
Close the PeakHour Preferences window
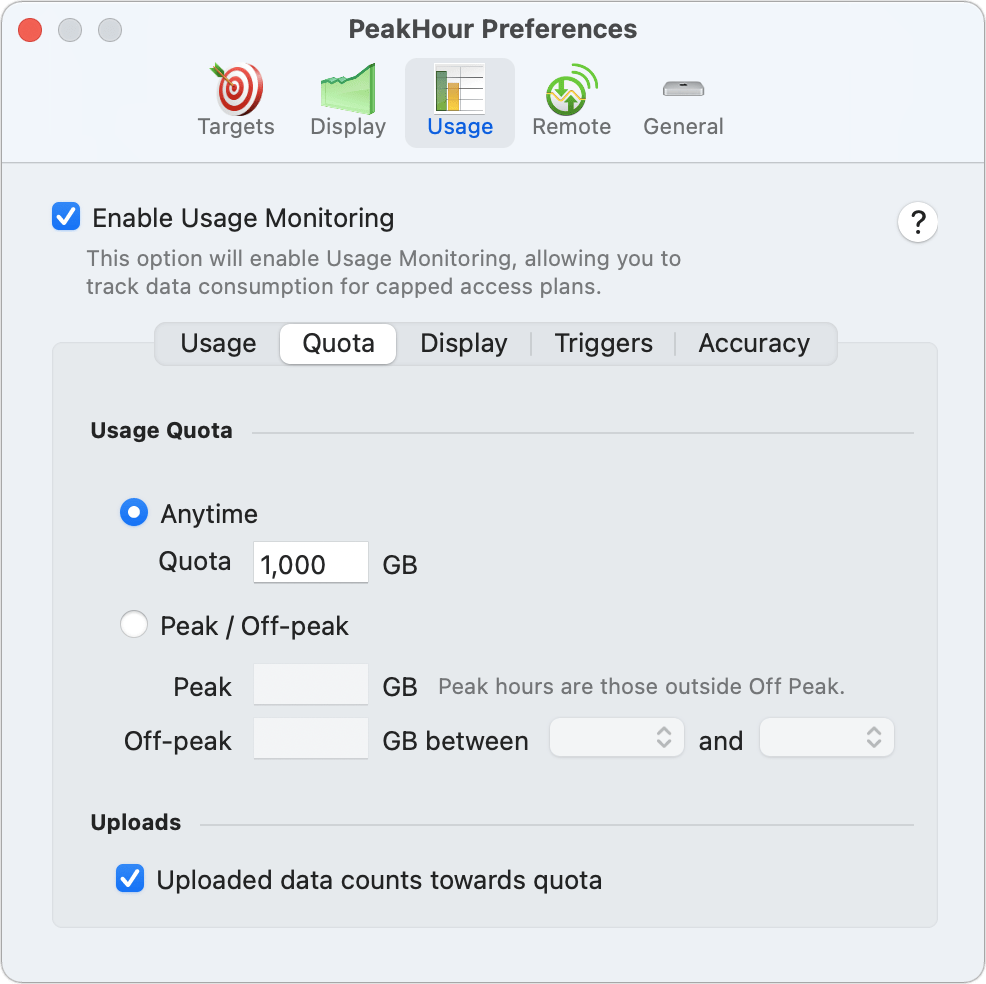click(x=30, y=30)
